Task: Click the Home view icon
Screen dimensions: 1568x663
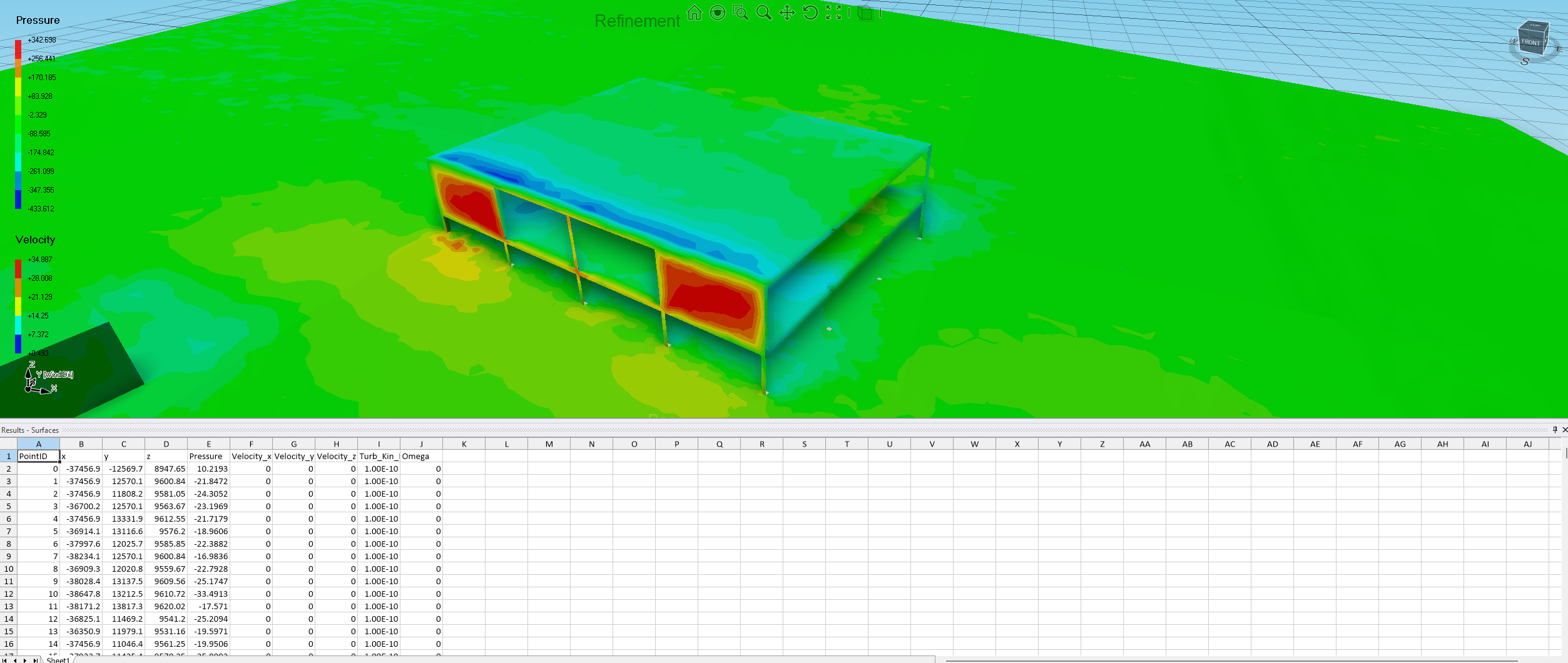Action: click(x=694, y=13)
